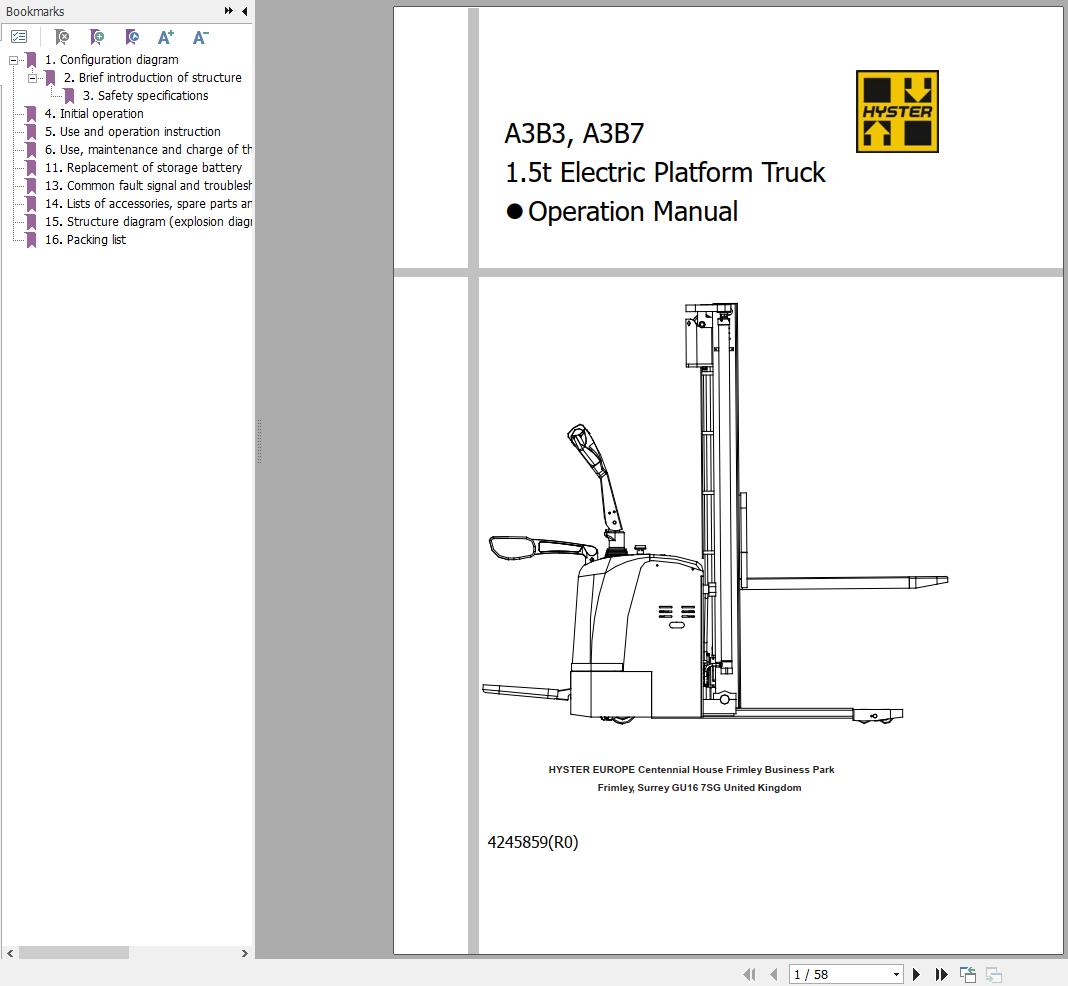
Task: Click the bookmarks scrollbar left arrow
Action: pyautogui.click(x=10, y=953)
